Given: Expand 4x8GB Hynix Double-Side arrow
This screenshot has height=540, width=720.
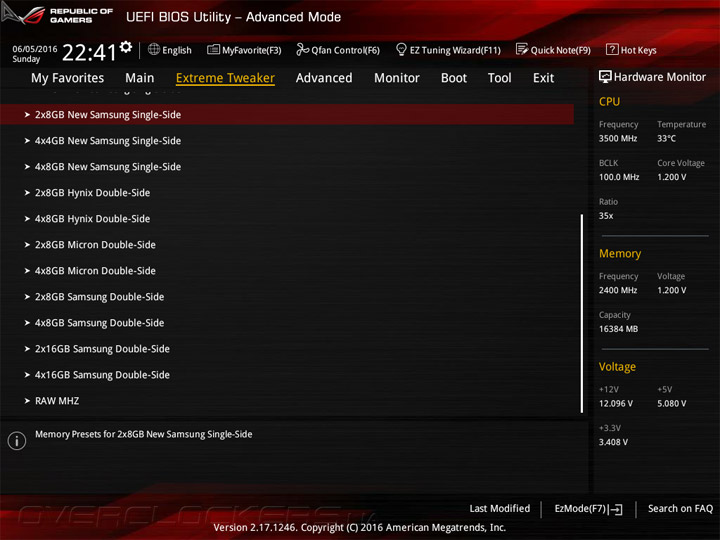Looking at the screenshot, I should point(27,219).
